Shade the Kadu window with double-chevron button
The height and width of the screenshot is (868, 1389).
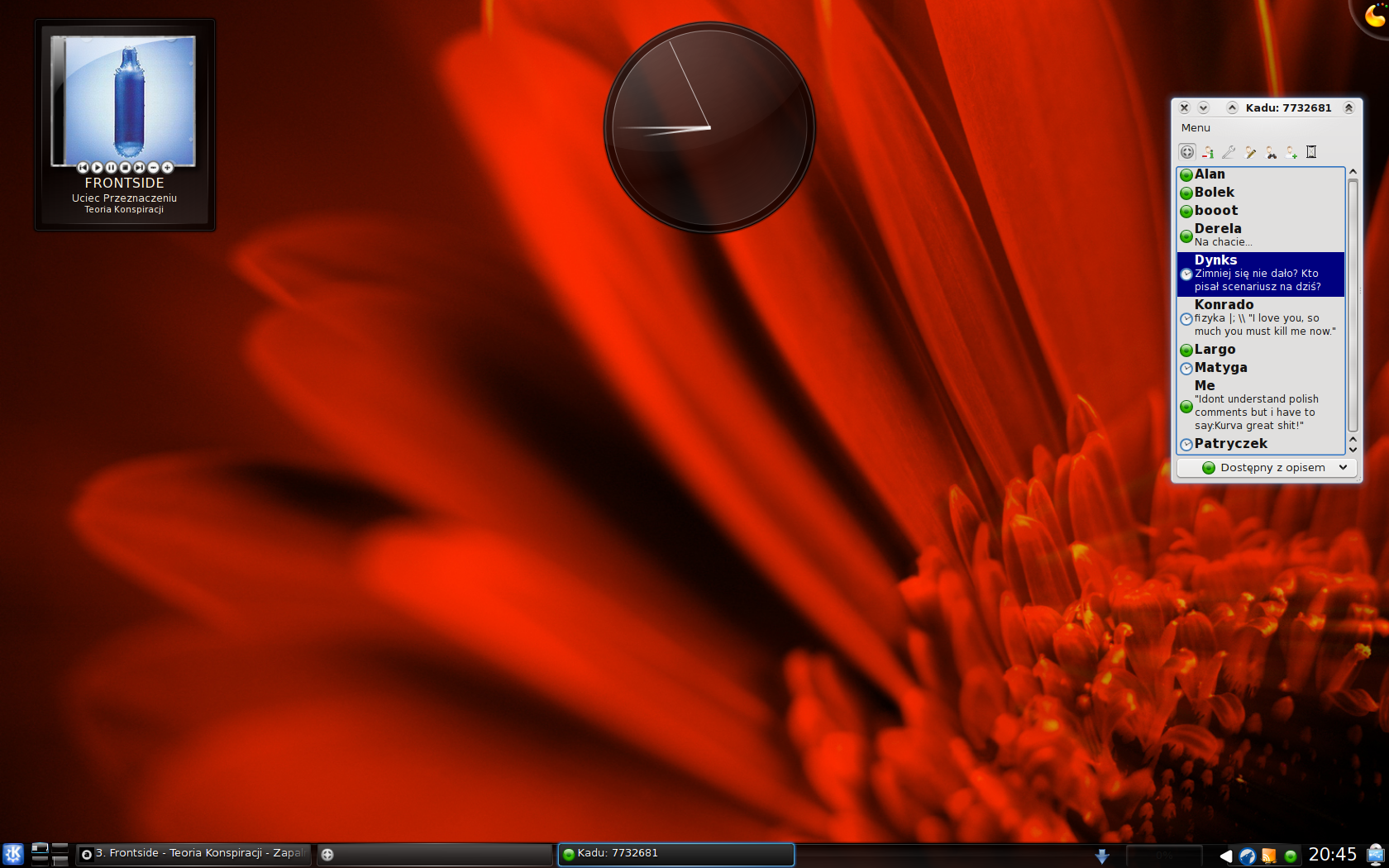point(1348,108)
